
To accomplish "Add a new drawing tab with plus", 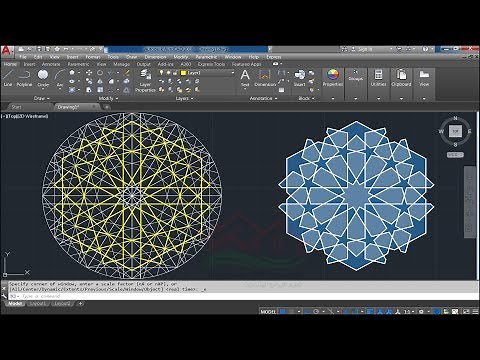I will pyautogui.click(x=107, y=107).
